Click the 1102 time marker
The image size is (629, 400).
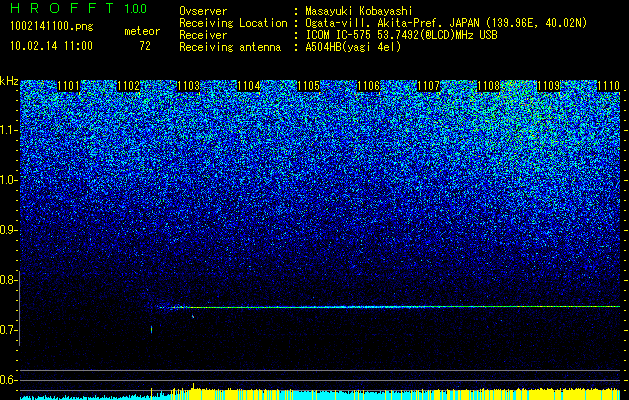(x=128, y=86)
